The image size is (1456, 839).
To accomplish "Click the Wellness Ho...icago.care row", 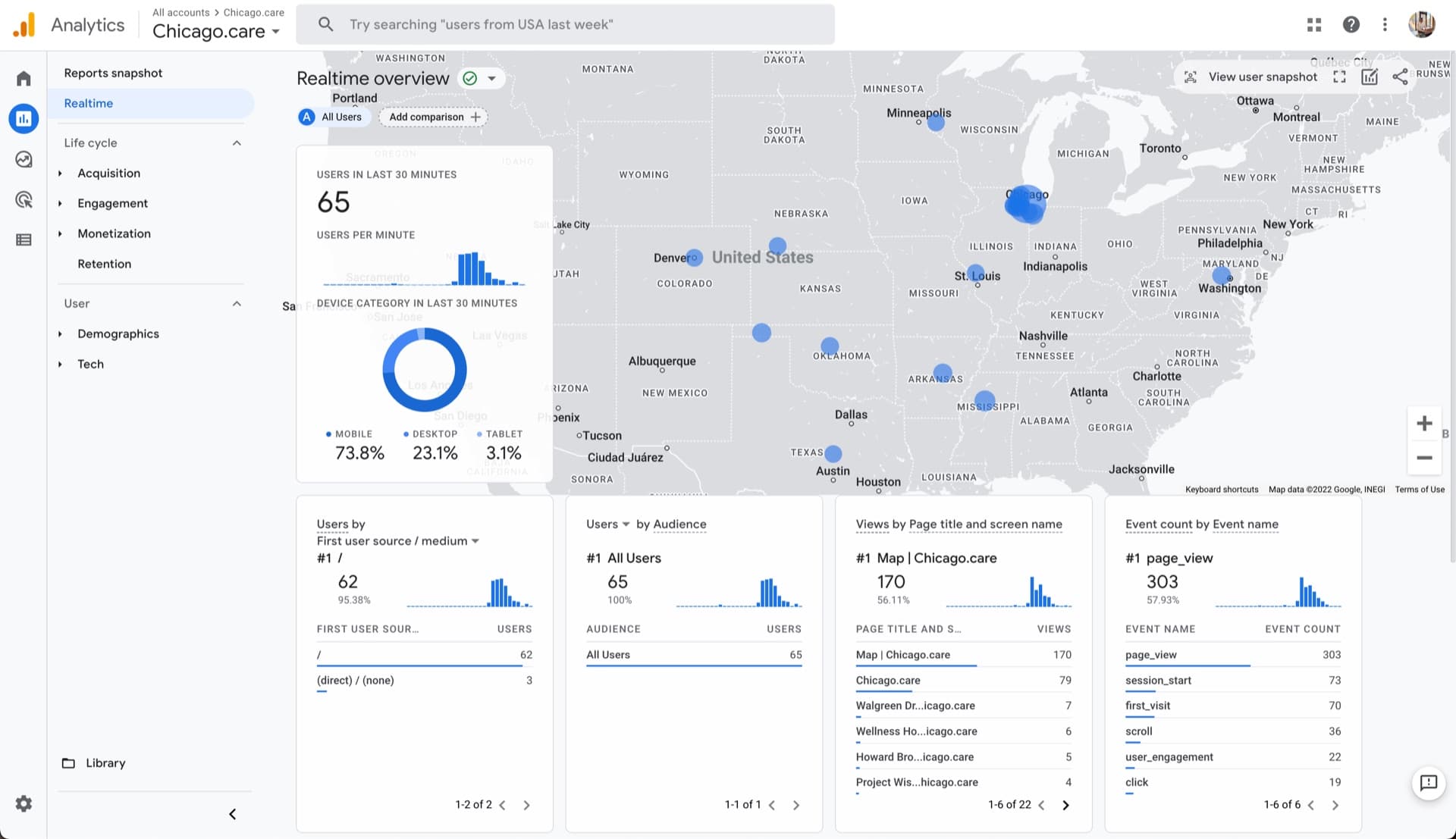I will tap(963, 731).
